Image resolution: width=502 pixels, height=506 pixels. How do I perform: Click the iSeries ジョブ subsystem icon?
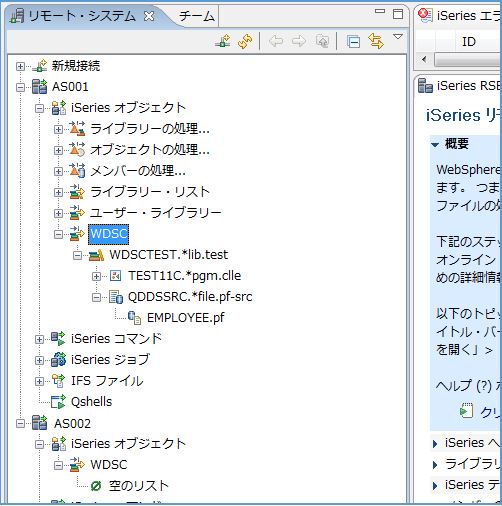click(x=58, y=360)
